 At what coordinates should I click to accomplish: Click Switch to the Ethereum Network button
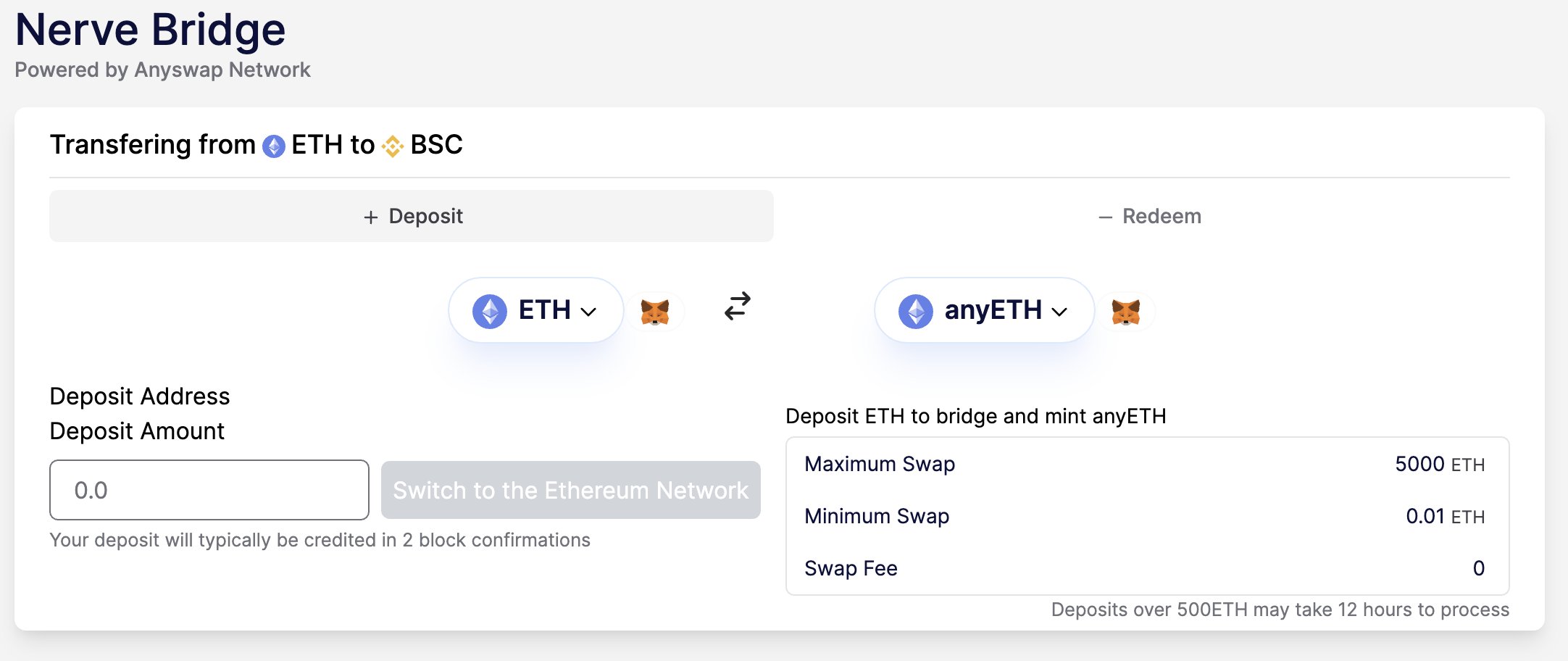571,490
